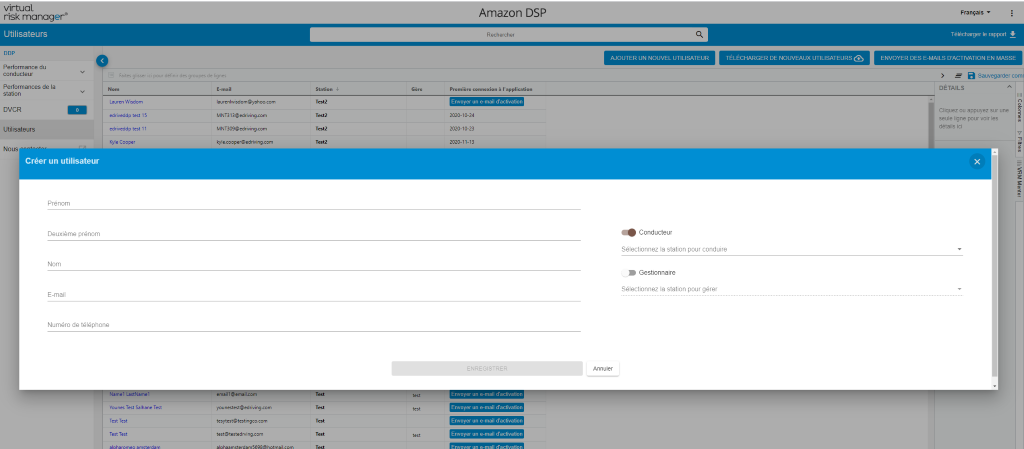Click the Enregistrer button
This screenshot has width=1024, height=449.
487,369
